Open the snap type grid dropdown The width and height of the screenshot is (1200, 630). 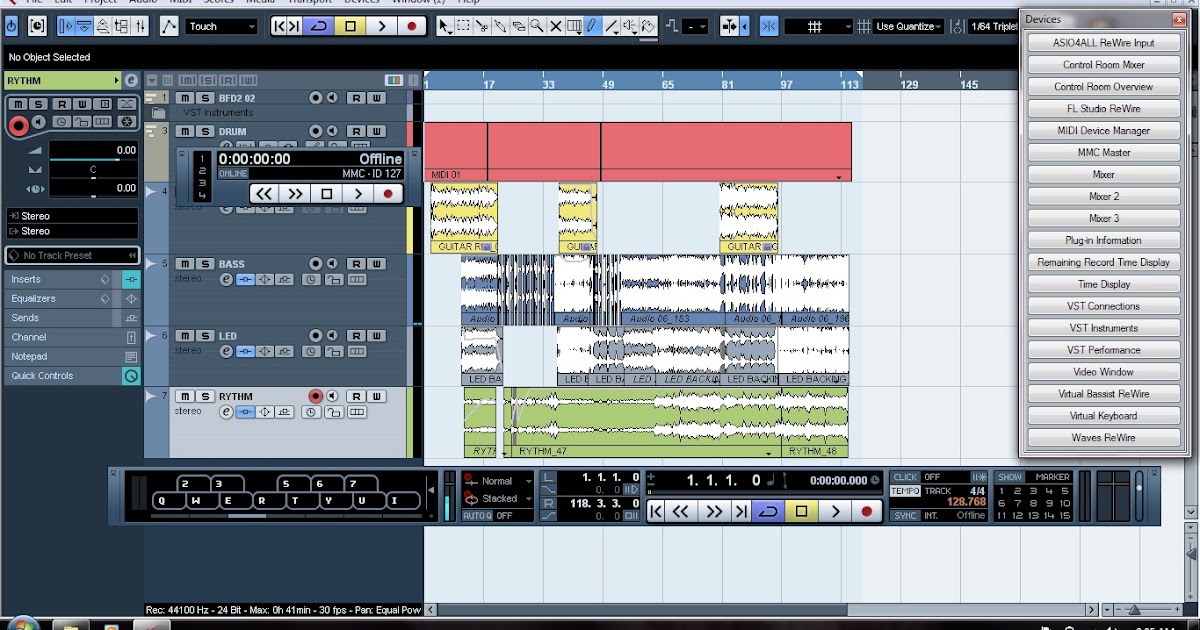coord(819,26)
